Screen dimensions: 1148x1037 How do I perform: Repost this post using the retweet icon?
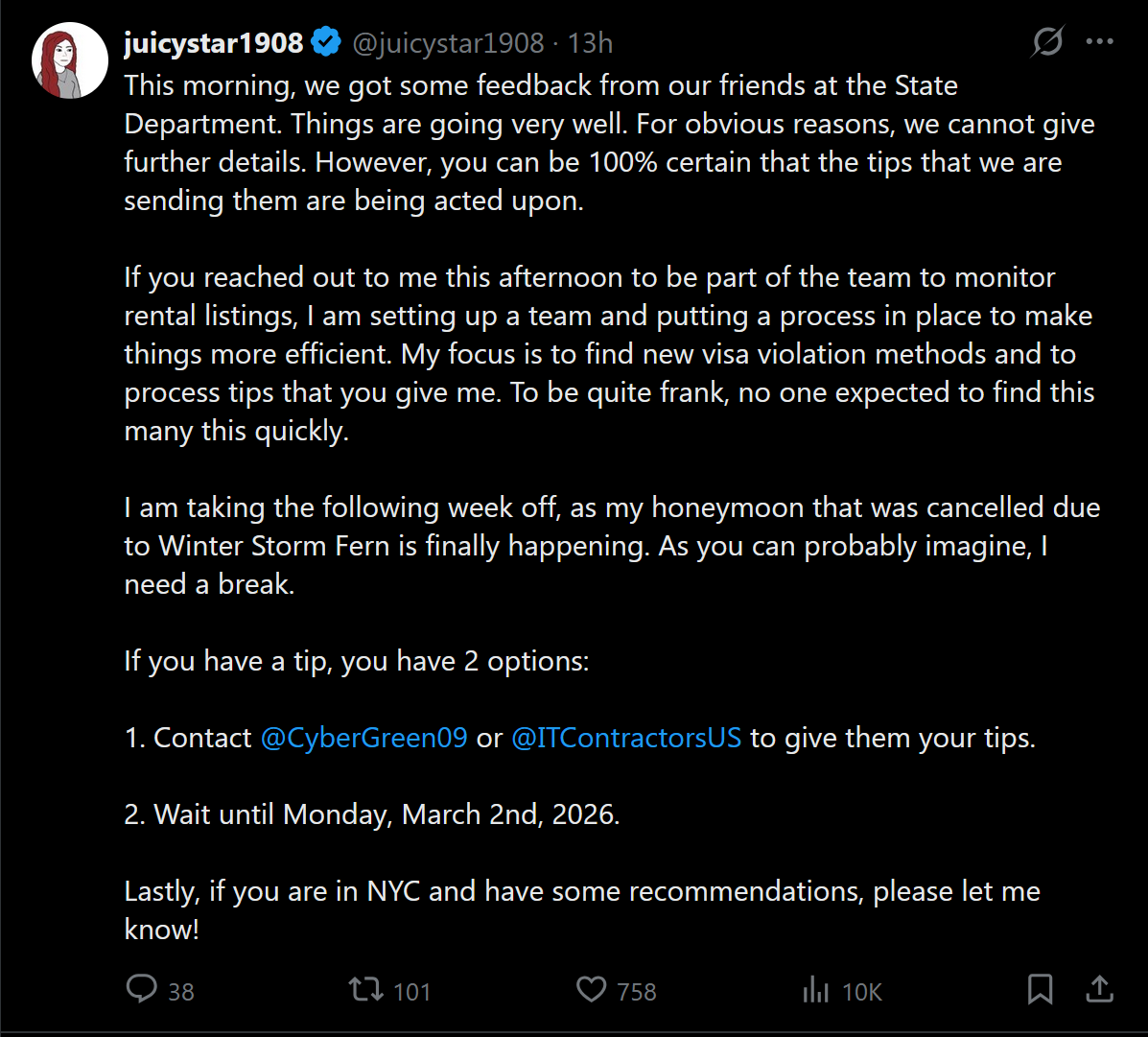(364, 989)
